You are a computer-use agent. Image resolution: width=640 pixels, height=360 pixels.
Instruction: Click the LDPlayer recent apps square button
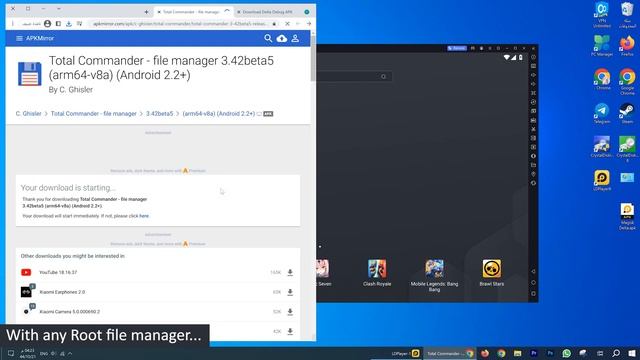pyautogui.click(x=533, y=293)
